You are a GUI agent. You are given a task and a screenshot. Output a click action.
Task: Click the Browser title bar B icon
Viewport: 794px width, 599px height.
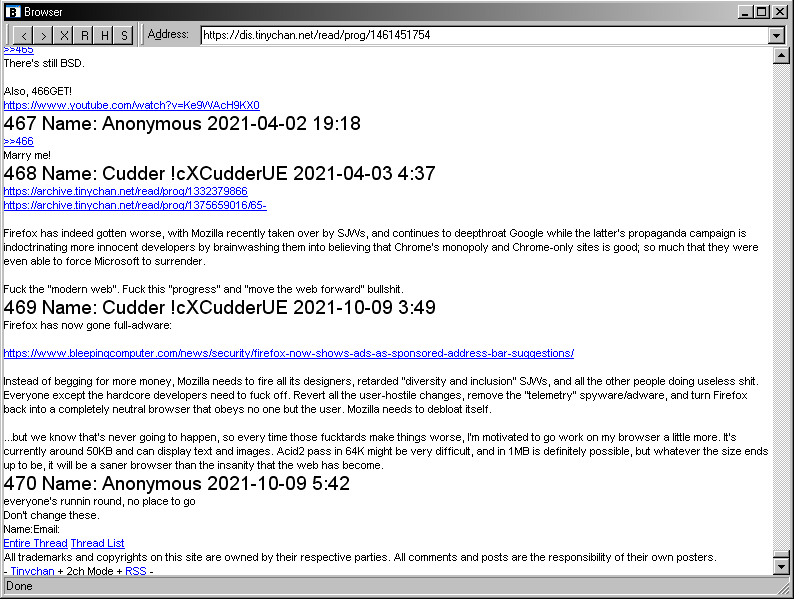coord(12,12)
